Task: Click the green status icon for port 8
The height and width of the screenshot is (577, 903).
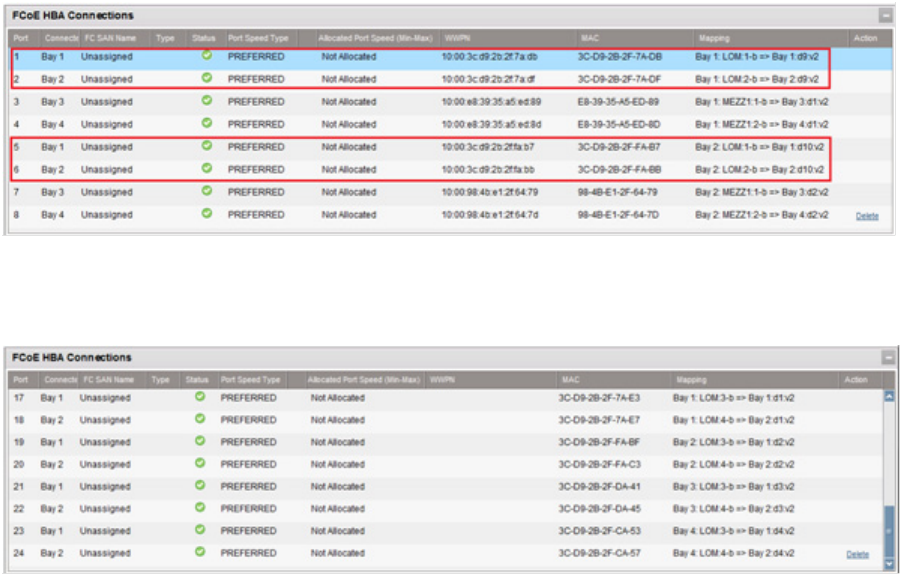Action: [206, 213]
